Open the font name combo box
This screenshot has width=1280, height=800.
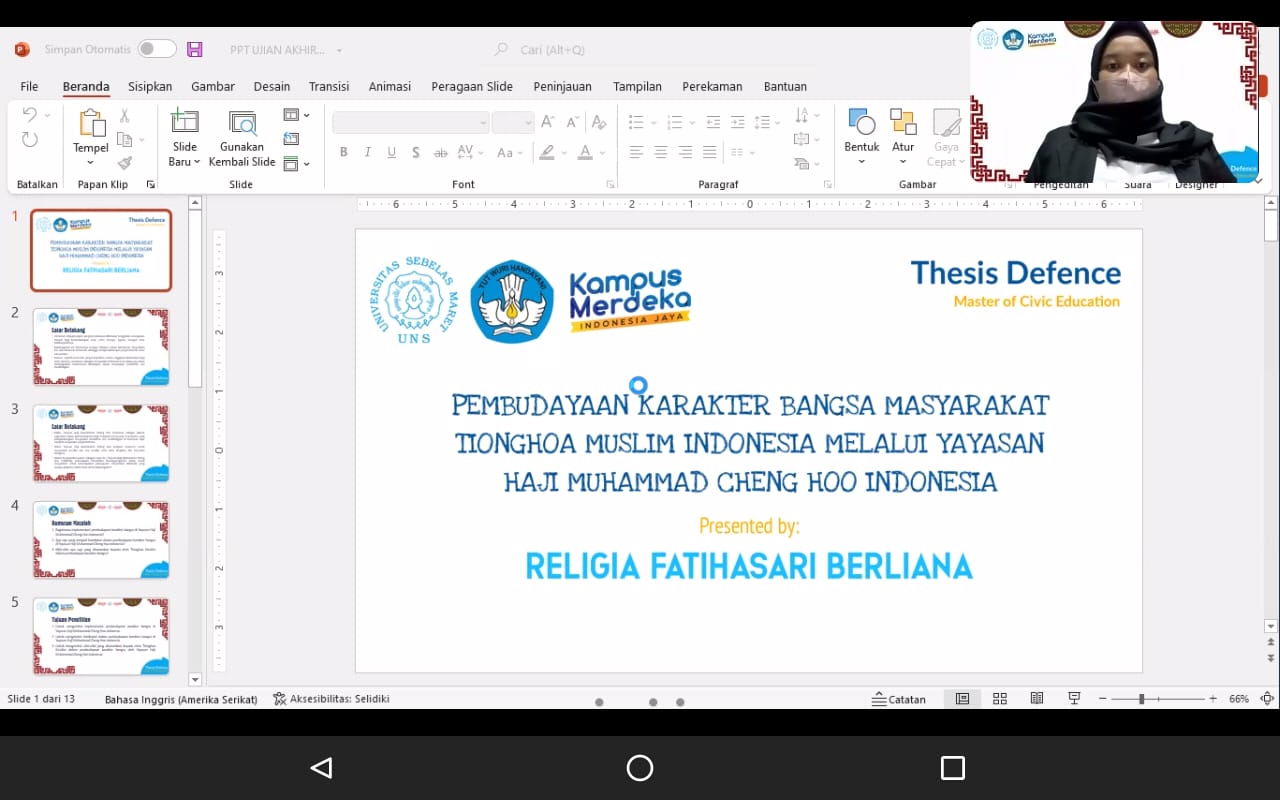click(x=410, y=123)
